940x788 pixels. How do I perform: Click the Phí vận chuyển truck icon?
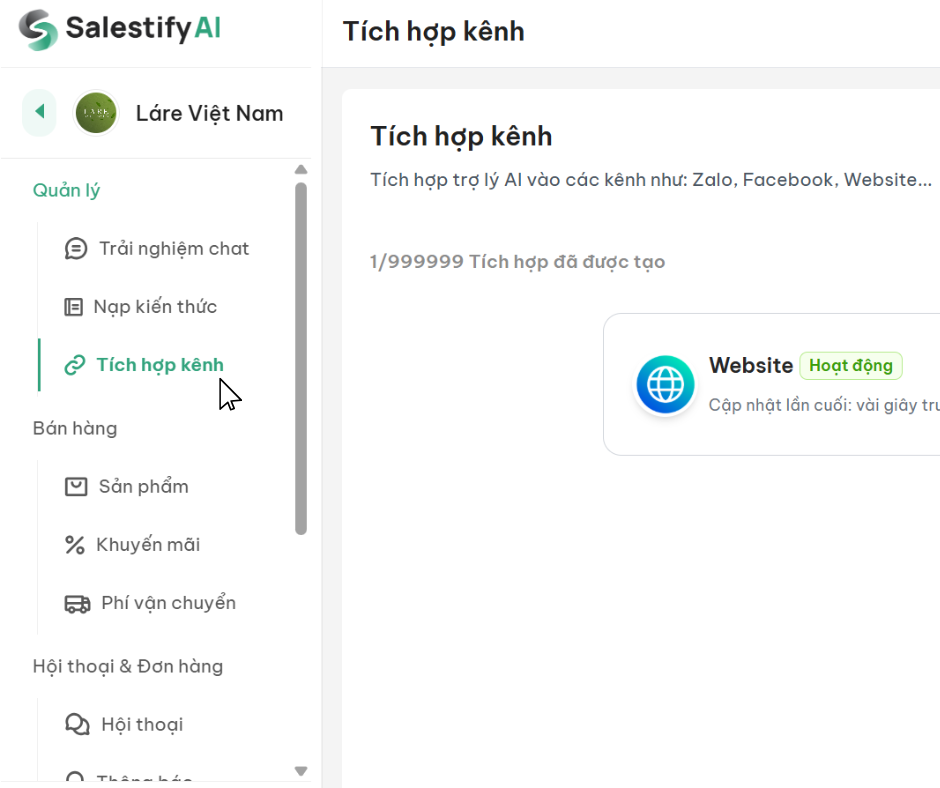click(77, 603)
